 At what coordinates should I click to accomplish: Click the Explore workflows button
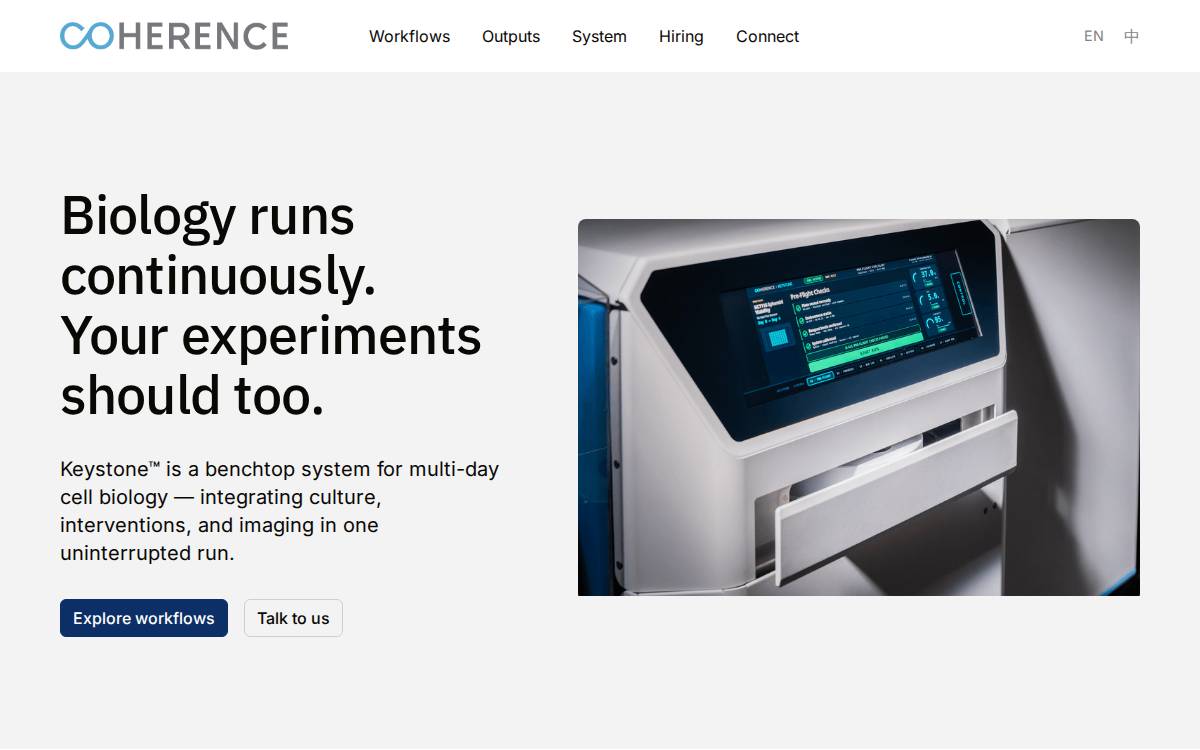click(144, 618)
